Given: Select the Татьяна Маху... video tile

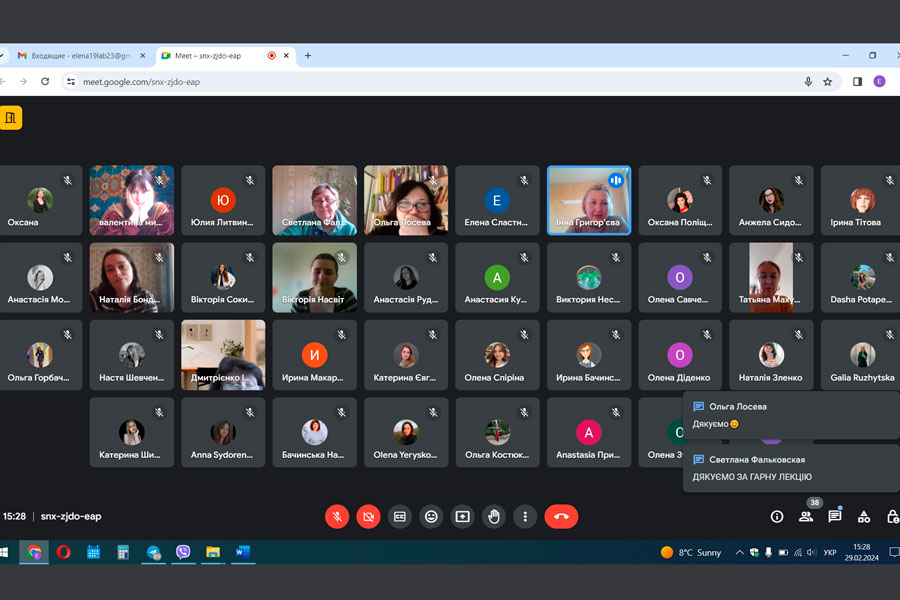Looking at the screenshot, I should coord(771,278).
